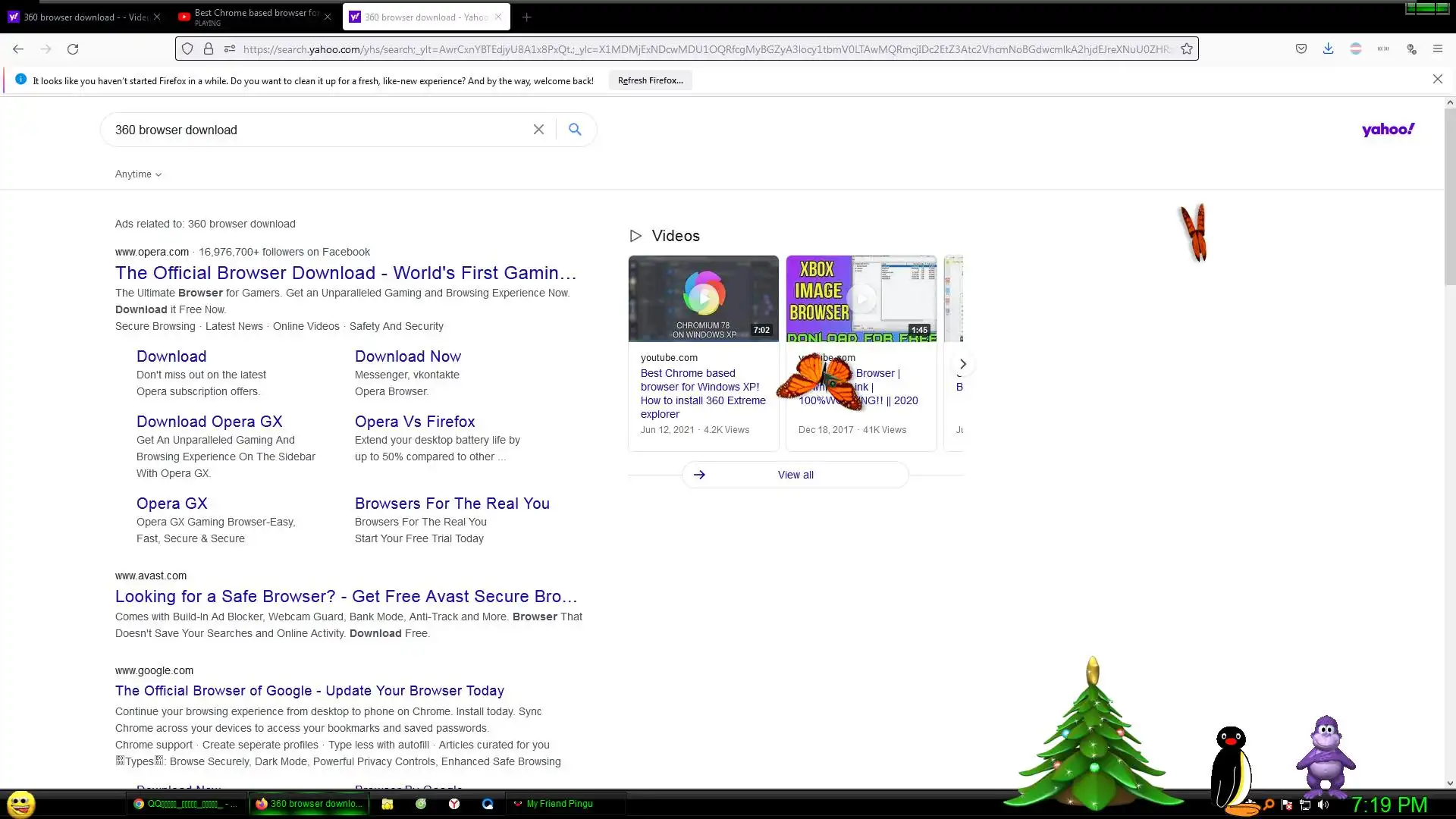Open a new tab with plus button

click(527, 17)
